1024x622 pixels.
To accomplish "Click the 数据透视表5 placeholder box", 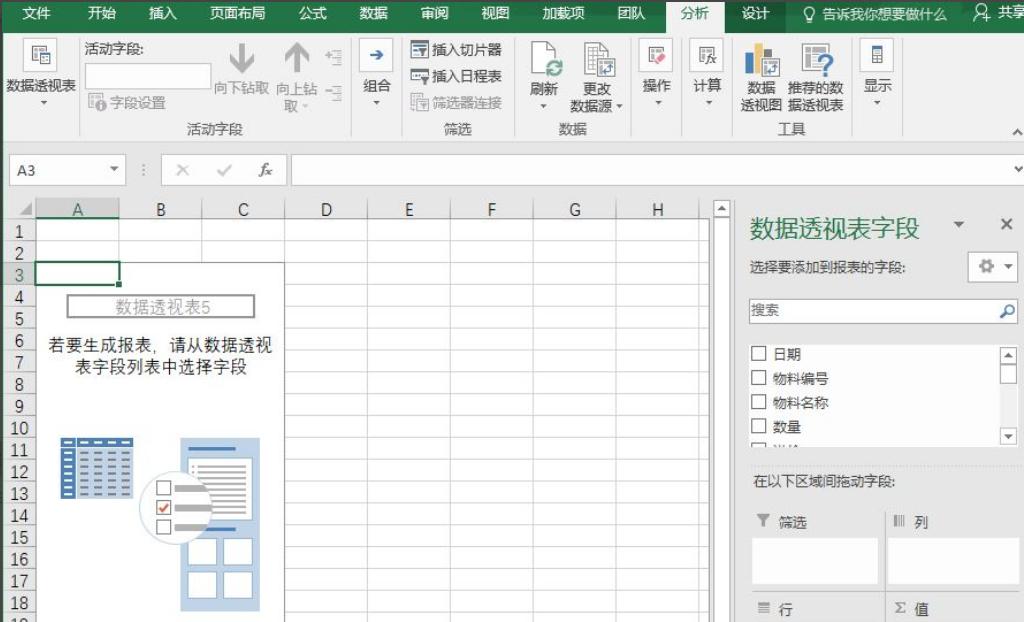I will tap(161, 306).
